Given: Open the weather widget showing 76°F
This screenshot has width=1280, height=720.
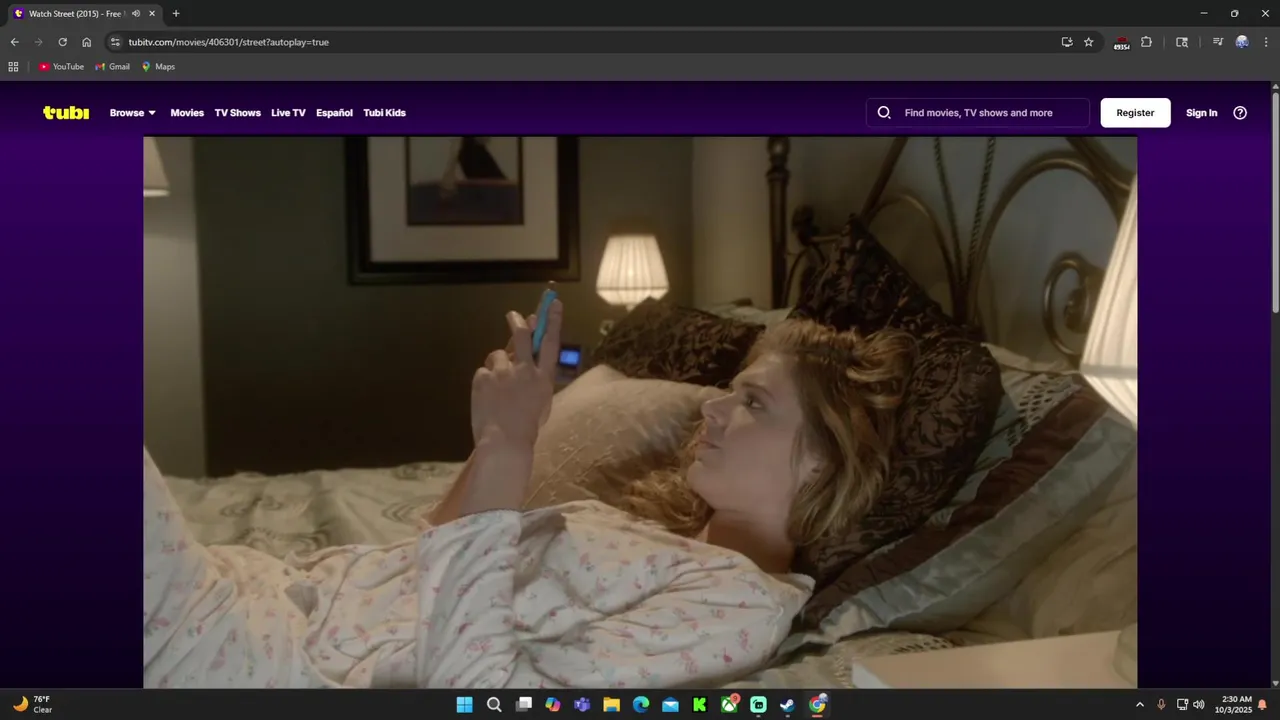Looking at the screenshot, I should pos(32,705).
